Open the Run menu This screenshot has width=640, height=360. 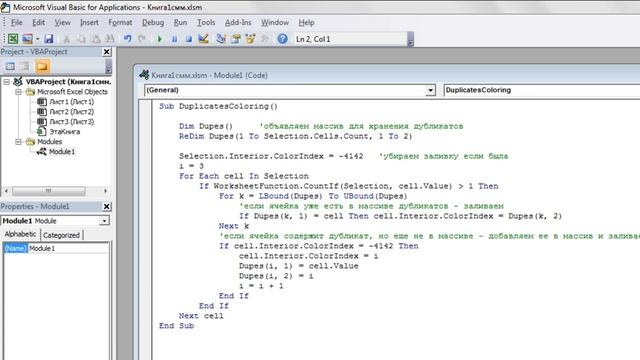tap(180, 22)
